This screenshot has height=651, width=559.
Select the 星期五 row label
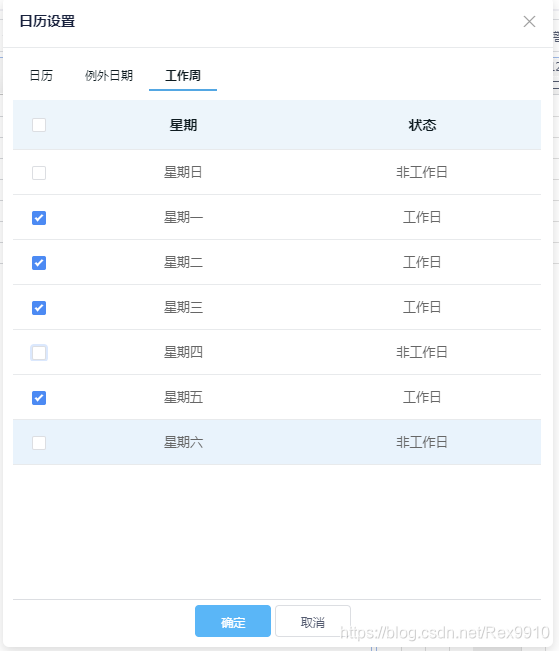183,397
